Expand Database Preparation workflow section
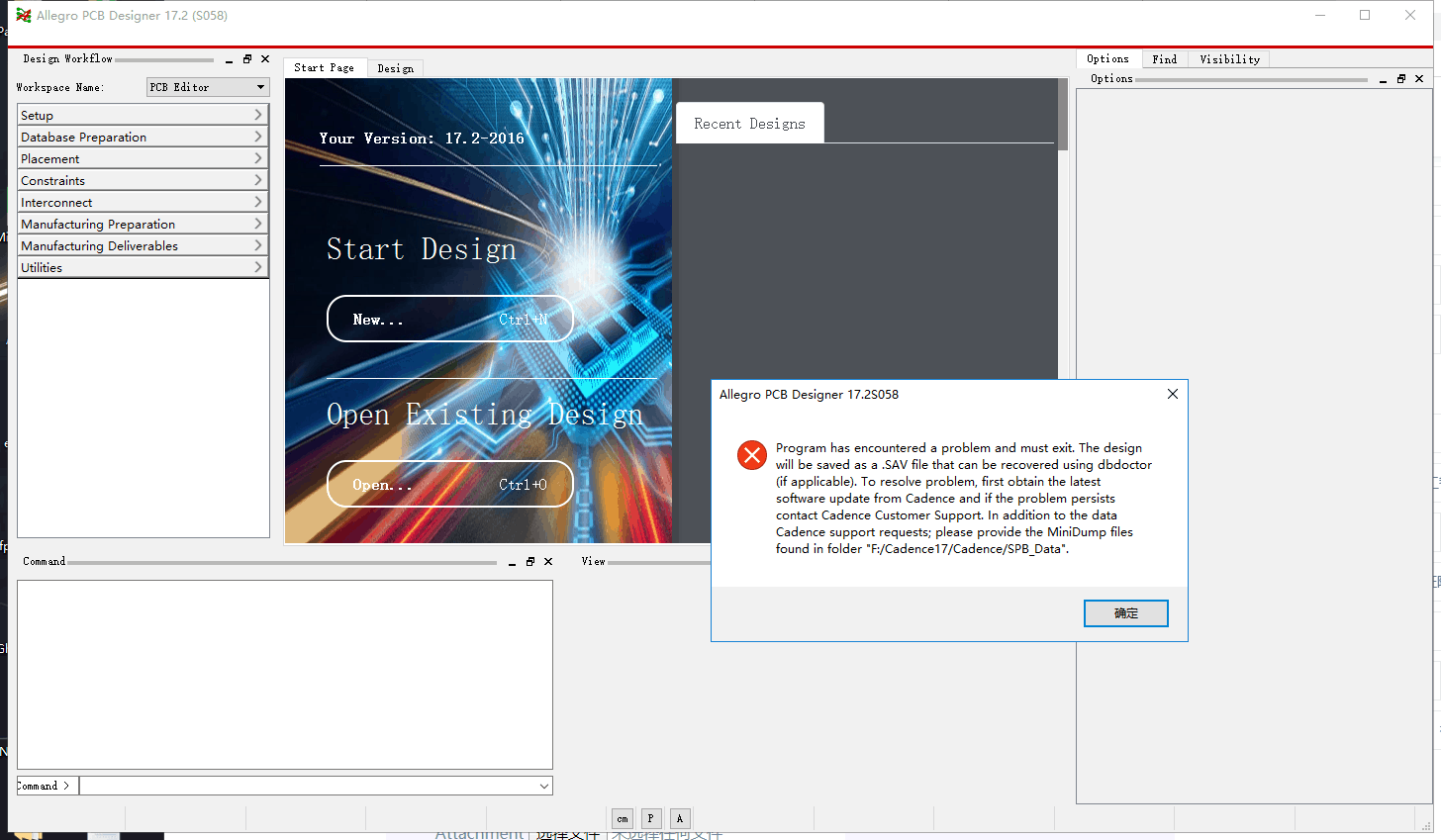The height and width of the screenshot is (840, 1441). point(143,137)
